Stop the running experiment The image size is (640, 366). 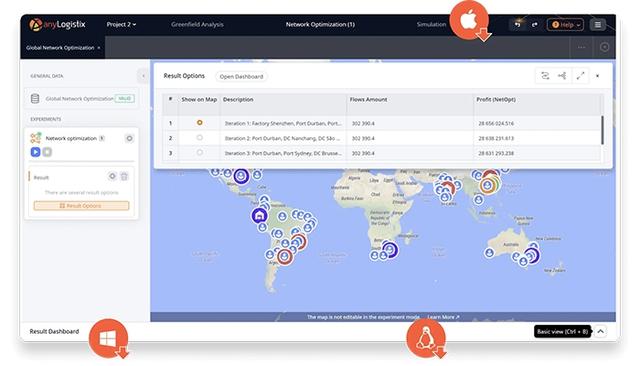tap(47, 152)
